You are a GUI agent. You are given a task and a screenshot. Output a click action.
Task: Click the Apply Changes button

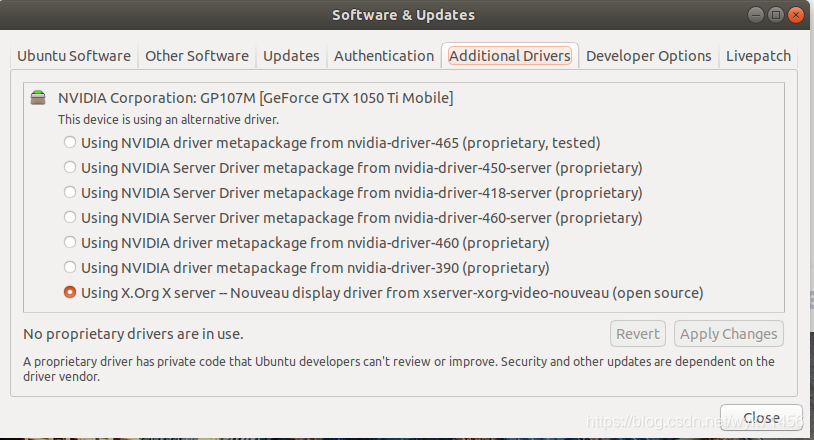[x=728, y=334]
